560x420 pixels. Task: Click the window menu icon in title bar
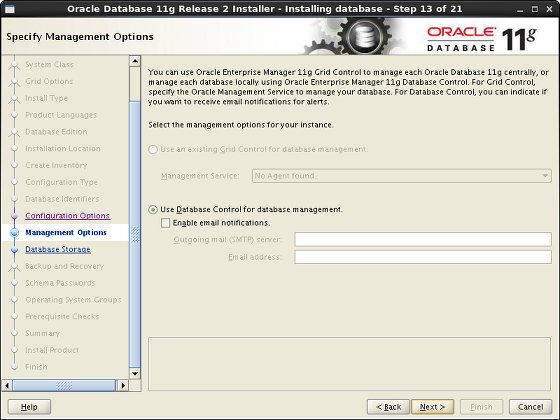tap(10, 9)
